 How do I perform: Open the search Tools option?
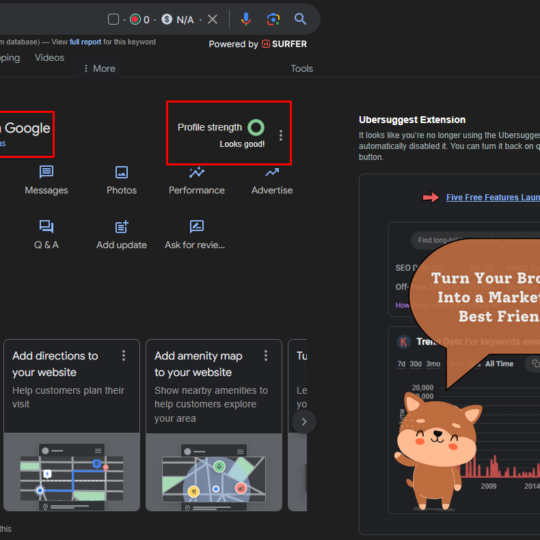click(x=302, y=69)
